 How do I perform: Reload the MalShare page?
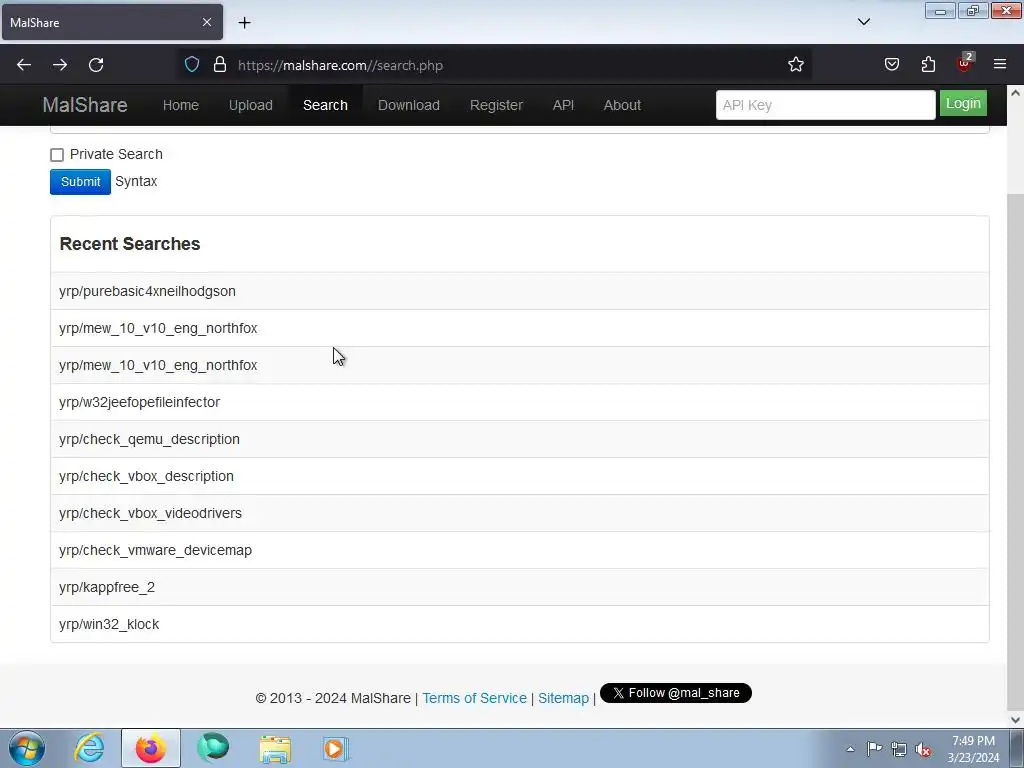[96, 65]
